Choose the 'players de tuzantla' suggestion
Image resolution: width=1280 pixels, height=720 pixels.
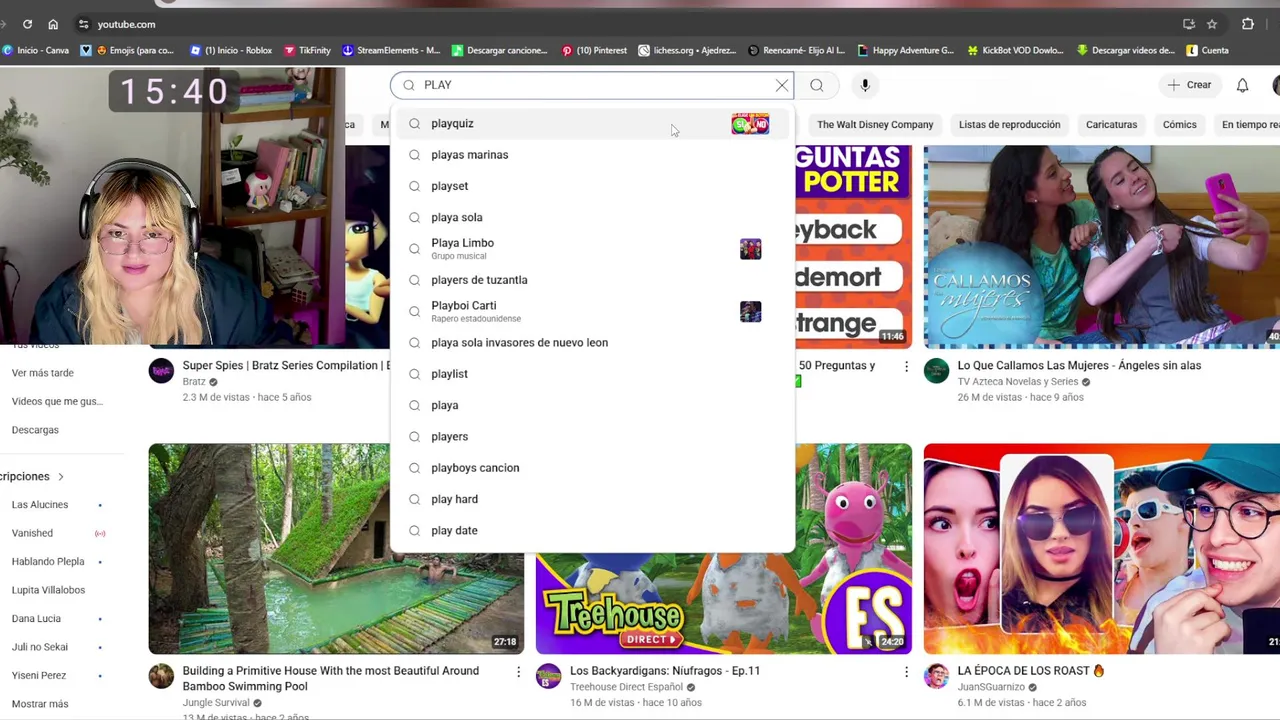tap(592, 280)
